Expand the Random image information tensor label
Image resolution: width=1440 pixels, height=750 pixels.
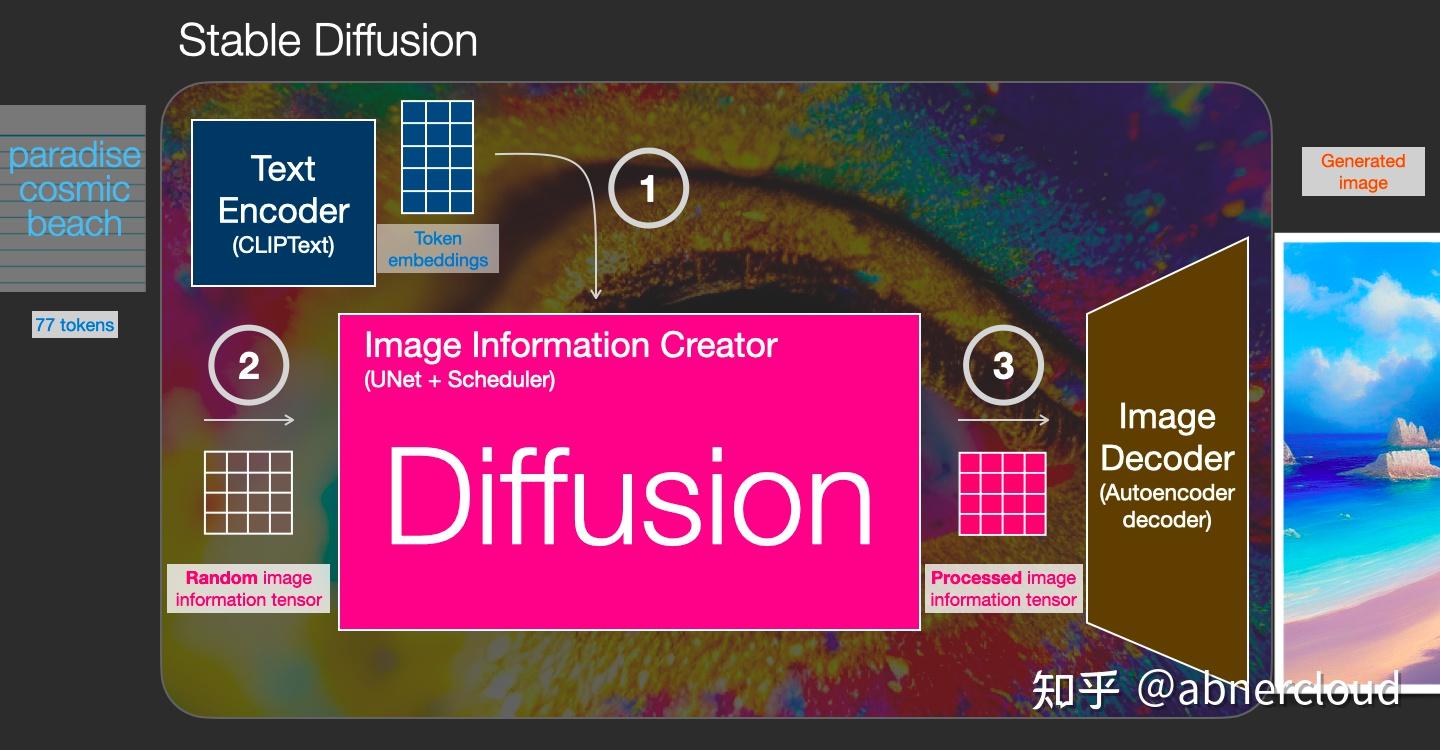[x=248, y=588]
